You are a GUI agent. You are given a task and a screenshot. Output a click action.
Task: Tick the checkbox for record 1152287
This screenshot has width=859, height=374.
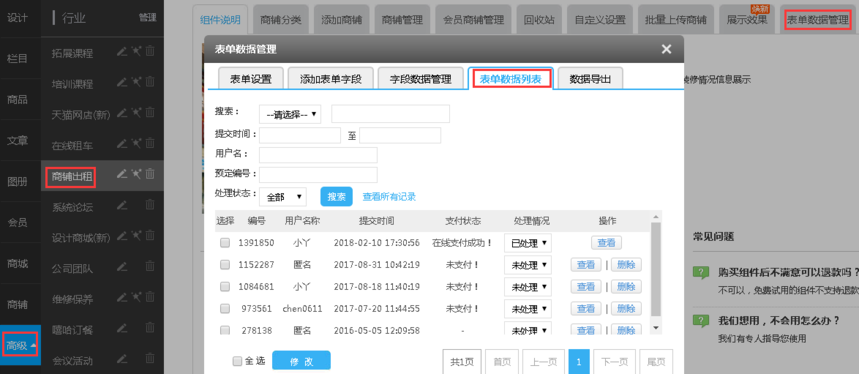pyautogui.click(x=225, y=265)
